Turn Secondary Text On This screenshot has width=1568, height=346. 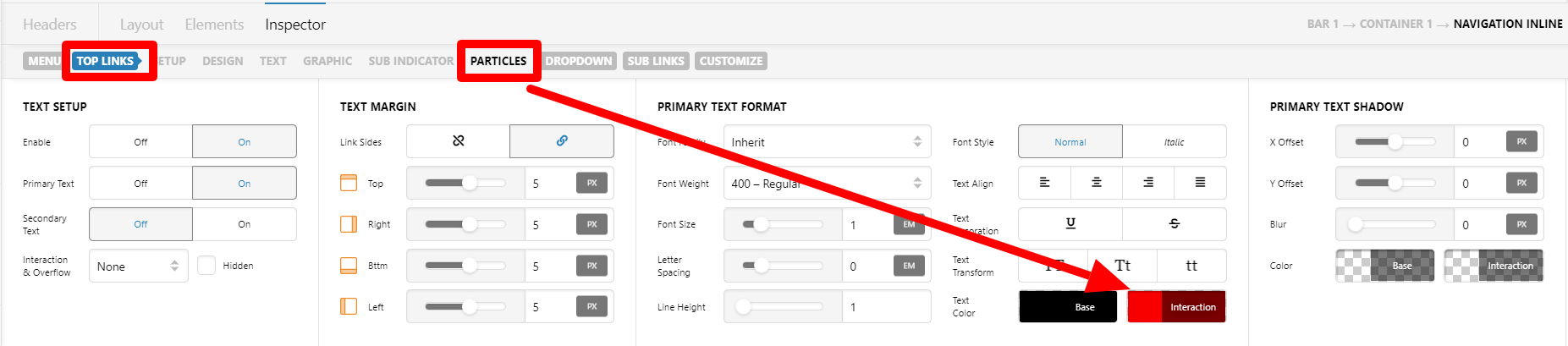(x=245, y=224)
